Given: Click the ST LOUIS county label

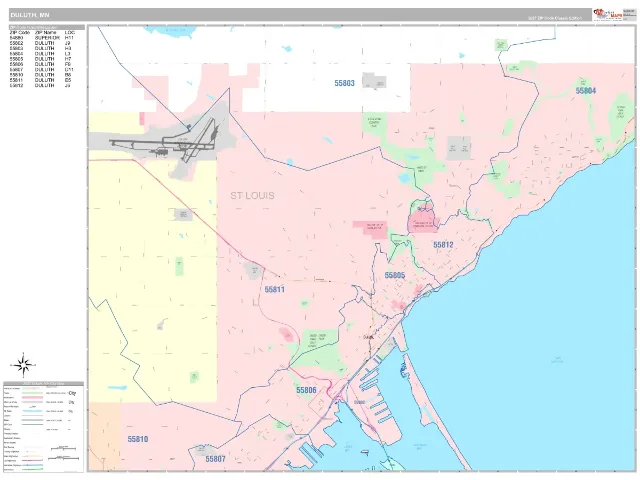Looking at the screenshot, I should click(x=252, y=196).
